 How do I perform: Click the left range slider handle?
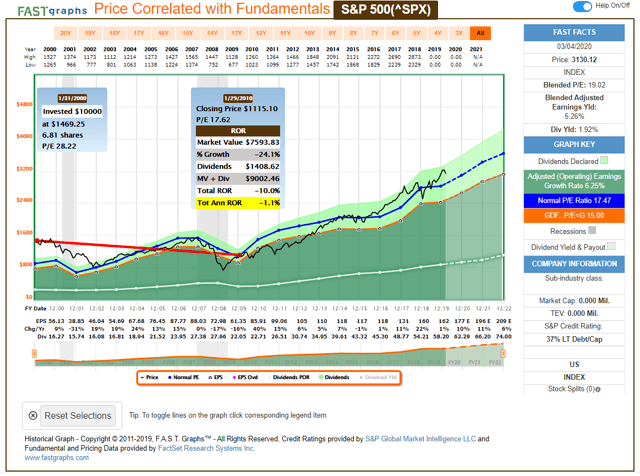(35, 354)
